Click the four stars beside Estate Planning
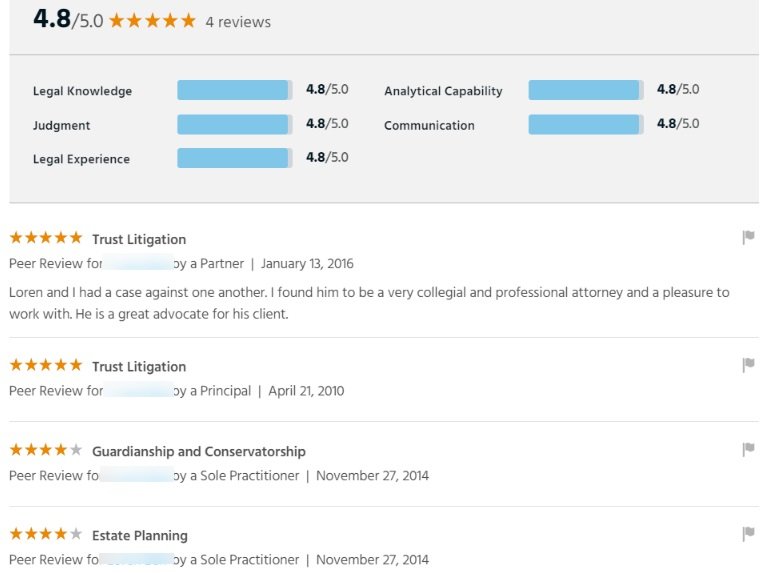The height and width of the screenshot is (573, 765). (46, 534)
